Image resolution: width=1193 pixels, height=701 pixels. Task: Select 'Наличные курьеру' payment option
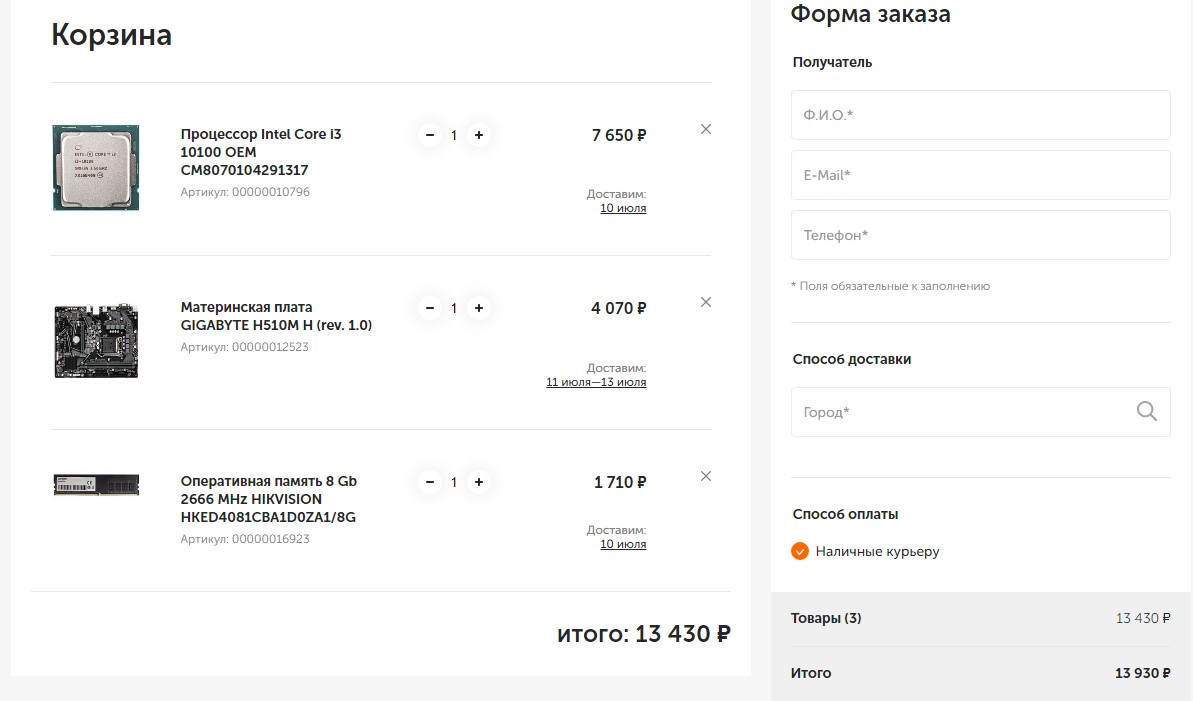click(x=800, y=551)
